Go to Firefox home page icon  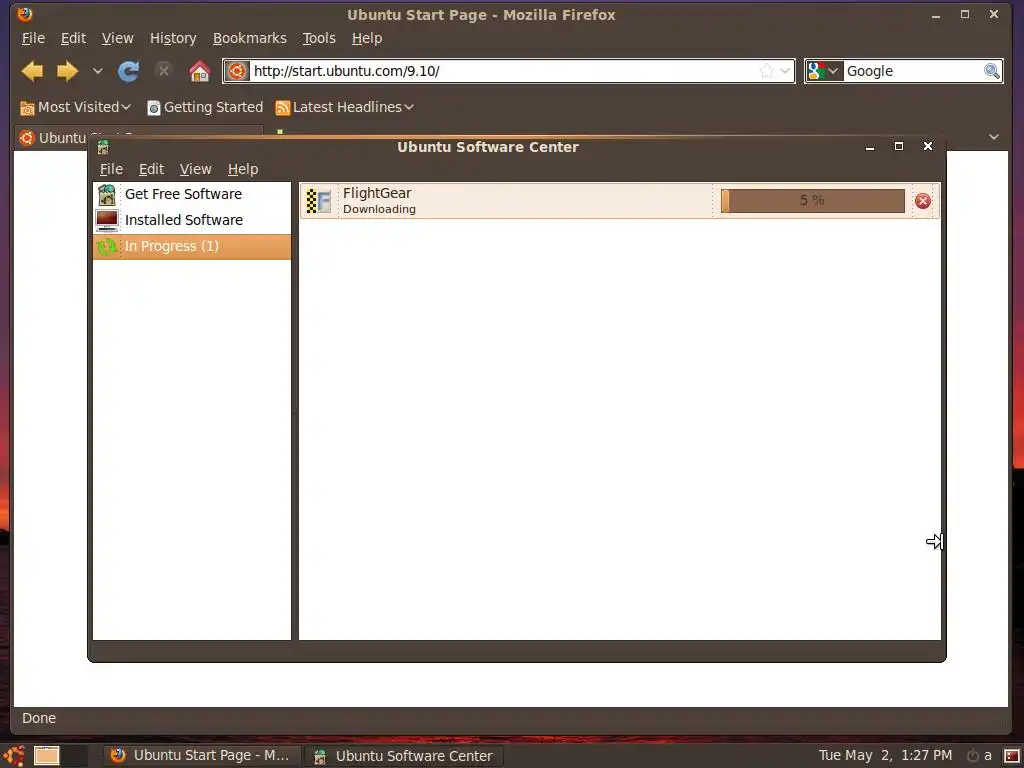coord(200,71)
